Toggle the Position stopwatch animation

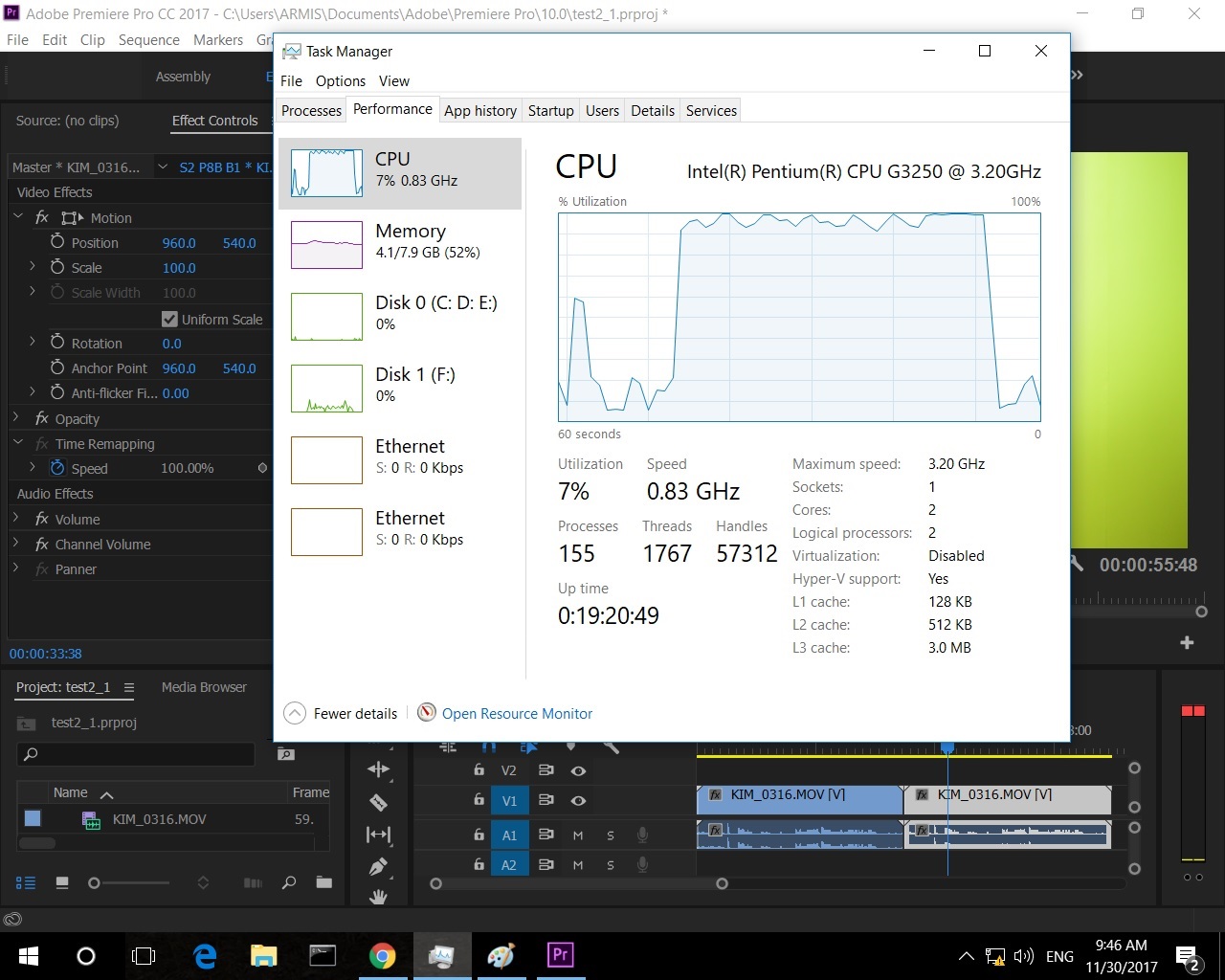click(57, 242)
